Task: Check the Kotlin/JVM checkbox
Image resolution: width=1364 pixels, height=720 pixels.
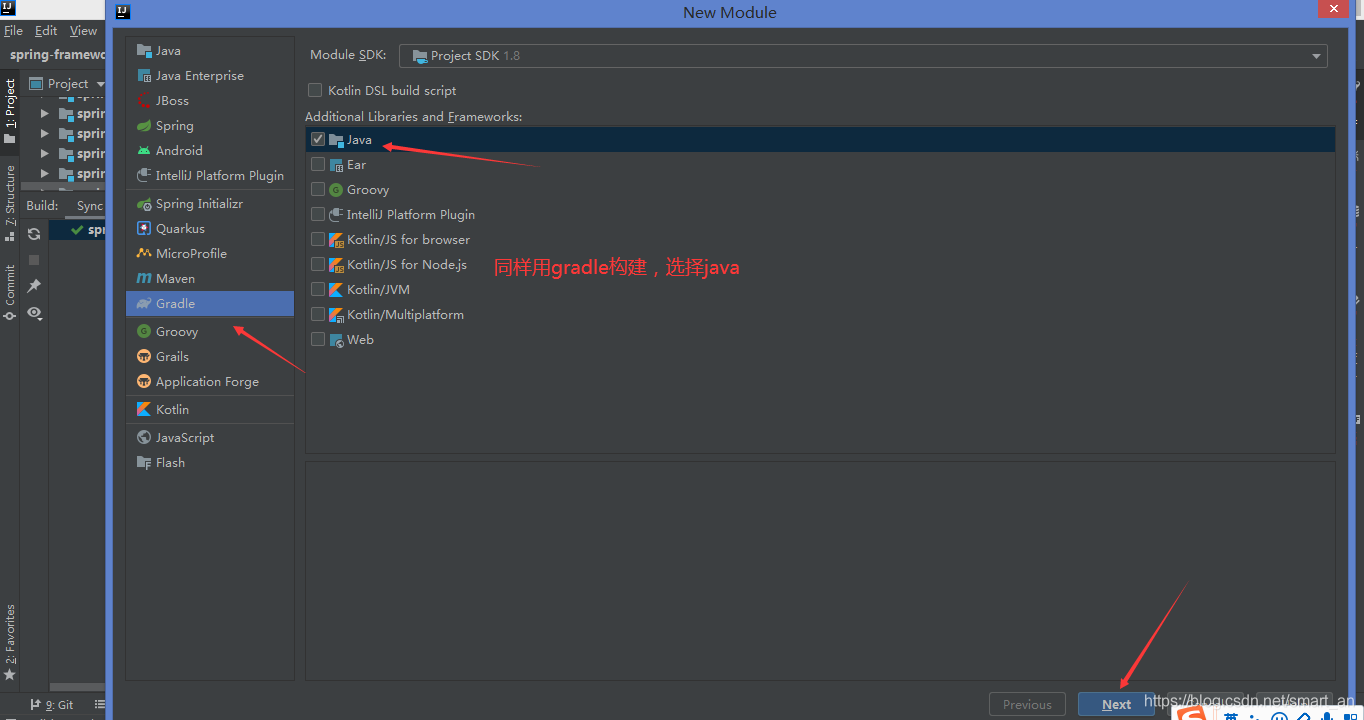Action: pyautogui.click(x=318, y=289)
